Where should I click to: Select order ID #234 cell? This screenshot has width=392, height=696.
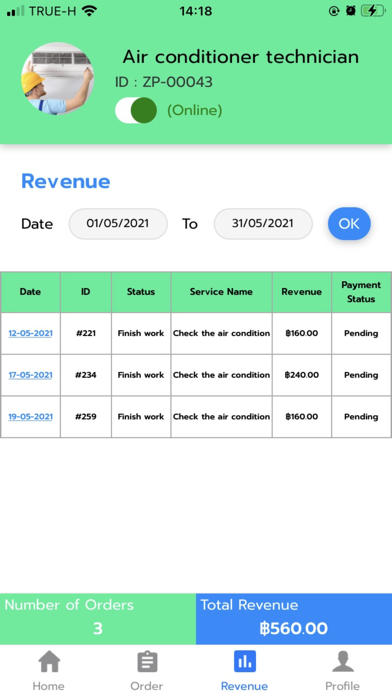pos(86,375)
